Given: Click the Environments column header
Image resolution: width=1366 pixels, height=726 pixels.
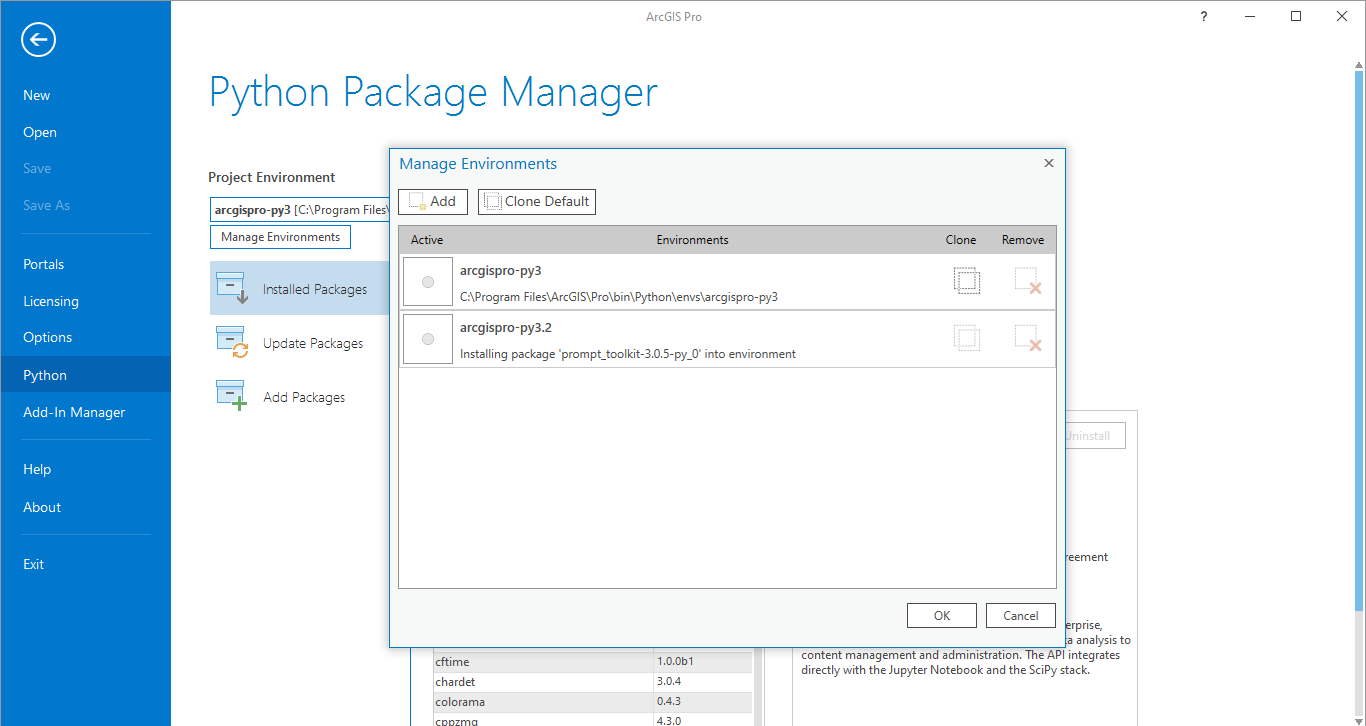Looking at the screenshot, I should pyautogui.click(x=692, y=240).
